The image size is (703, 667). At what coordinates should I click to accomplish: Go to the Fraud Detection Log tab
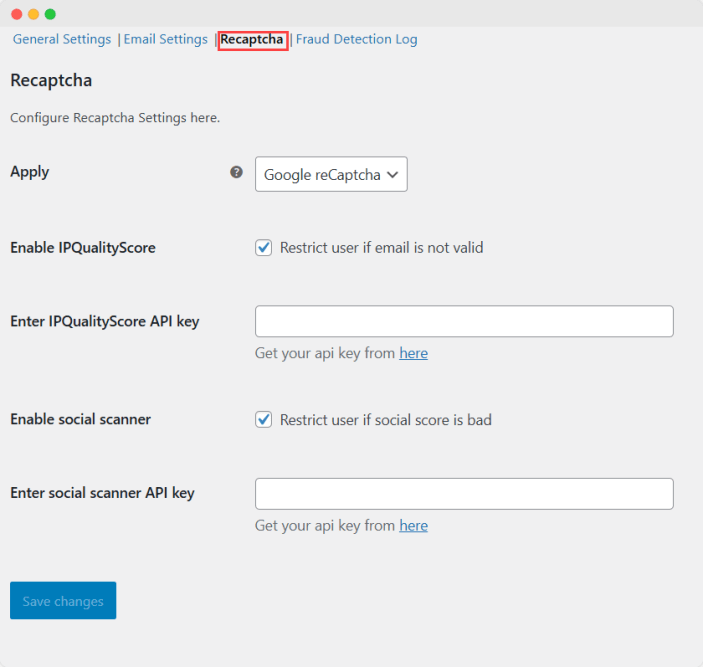click(357, 40)
